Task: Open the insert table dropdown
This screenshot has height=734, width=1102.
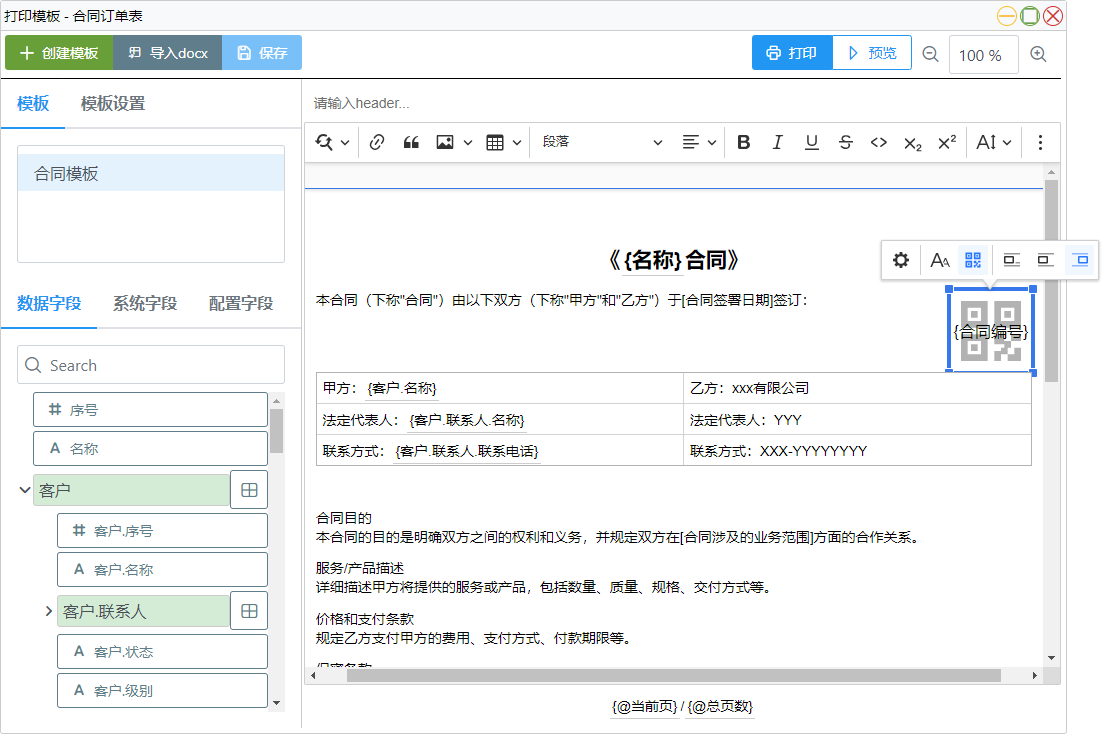Action: click(503, 142)
